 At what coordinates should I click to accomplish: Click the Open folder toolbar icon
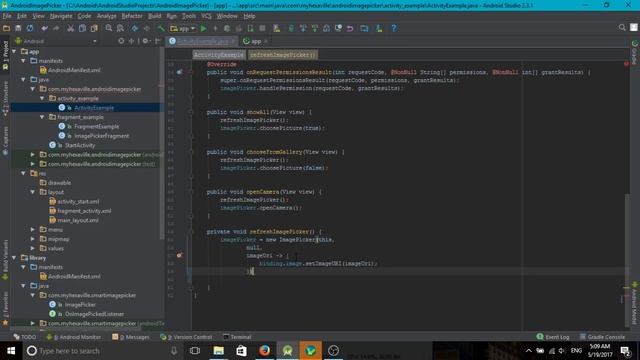(x=7, y=28)
